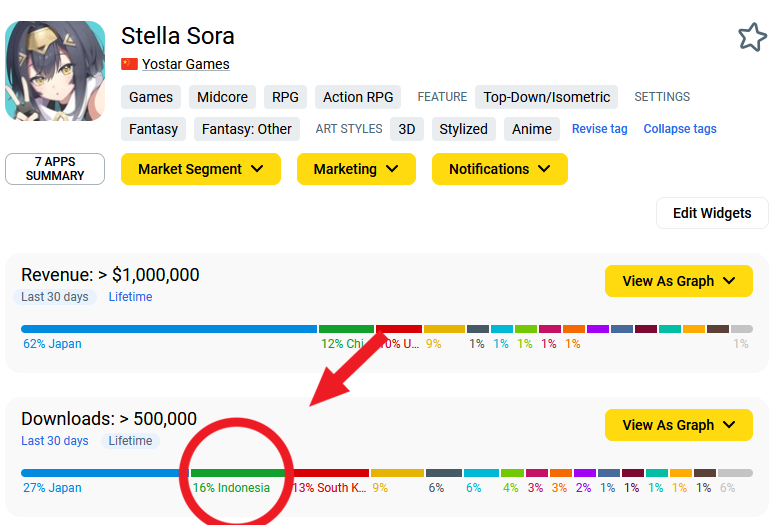The height and width of the screenshot is (525, 778).
Task: Click the red South Korea downloads bar segment
Action: coord(331,473)
